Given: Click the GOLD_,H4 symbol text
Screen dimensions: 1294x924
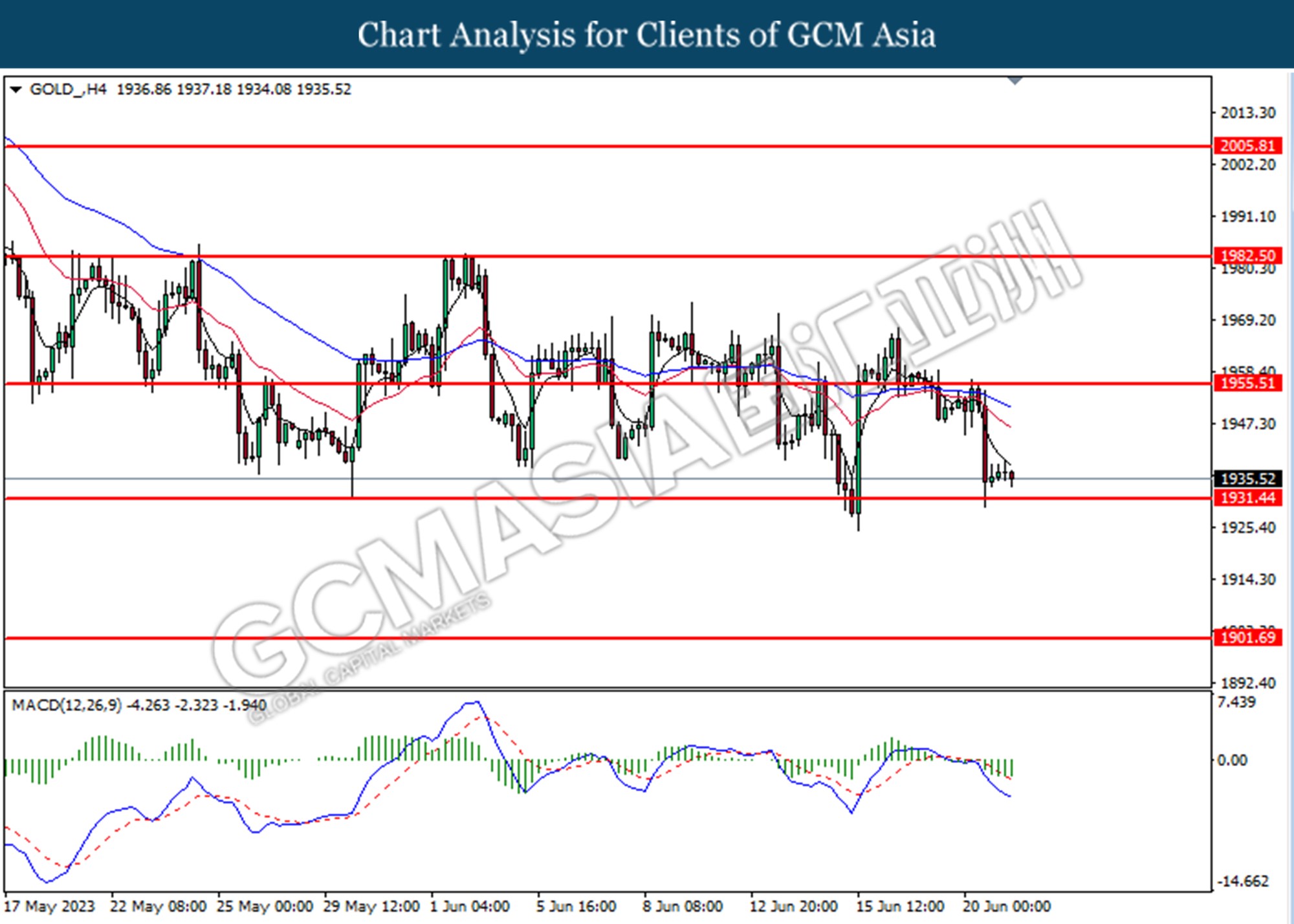Looking at the screenshot, I should coord(68,89).
